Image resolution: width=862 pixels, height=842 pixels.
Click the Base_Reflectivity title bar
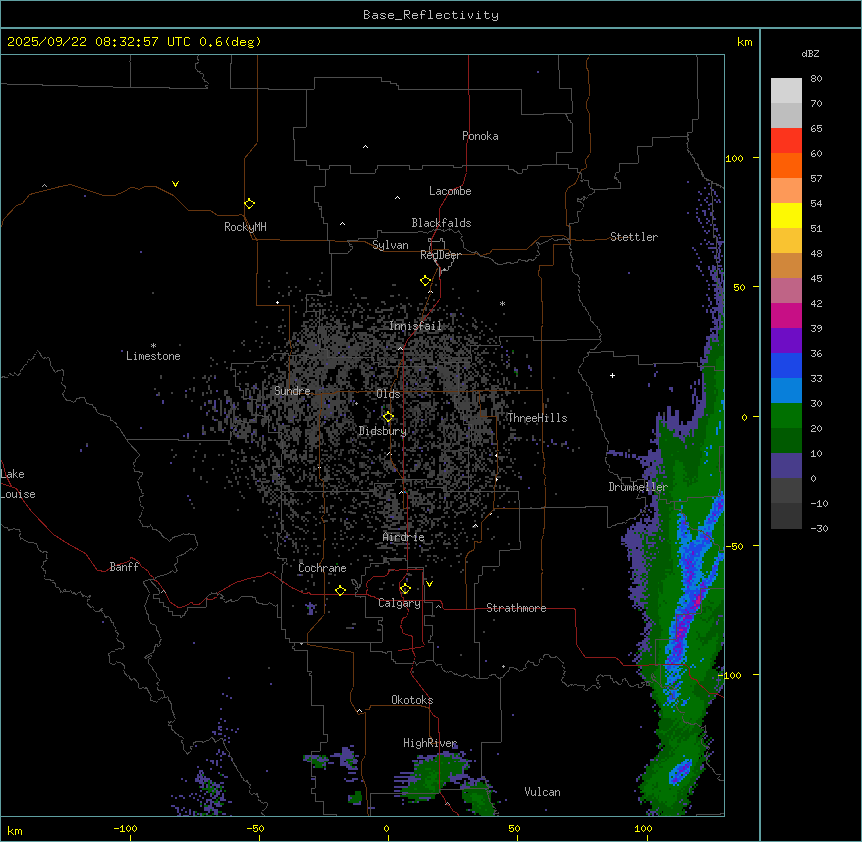(431, 15)
